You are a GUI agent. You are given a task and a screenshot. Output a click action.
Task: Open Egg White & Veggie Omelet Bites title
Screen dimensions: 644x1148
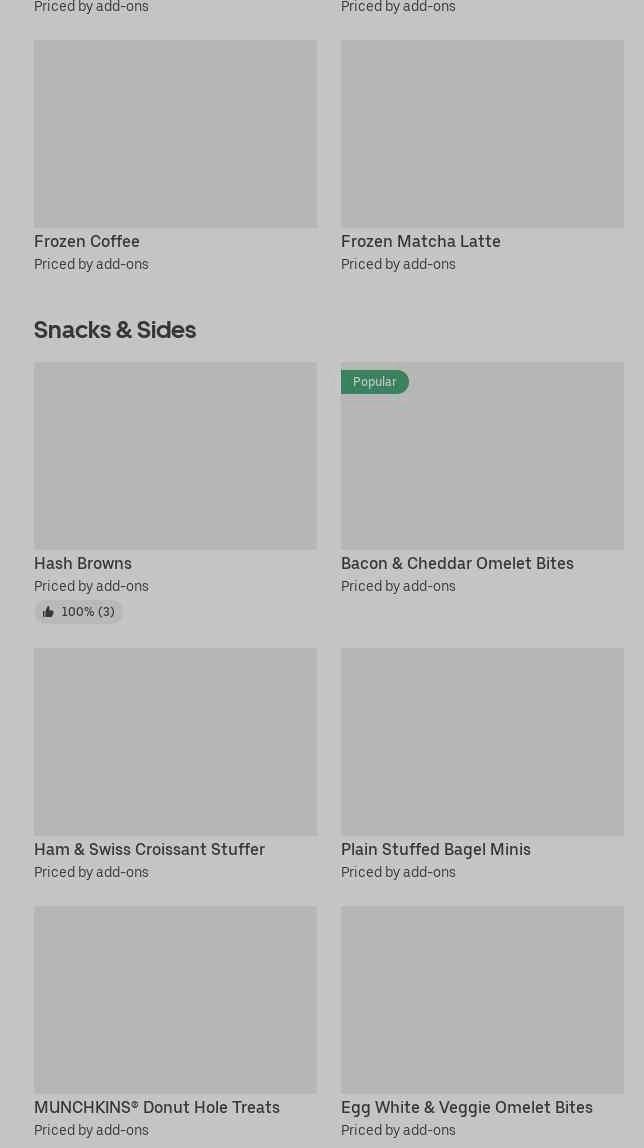click(467, 1107)
